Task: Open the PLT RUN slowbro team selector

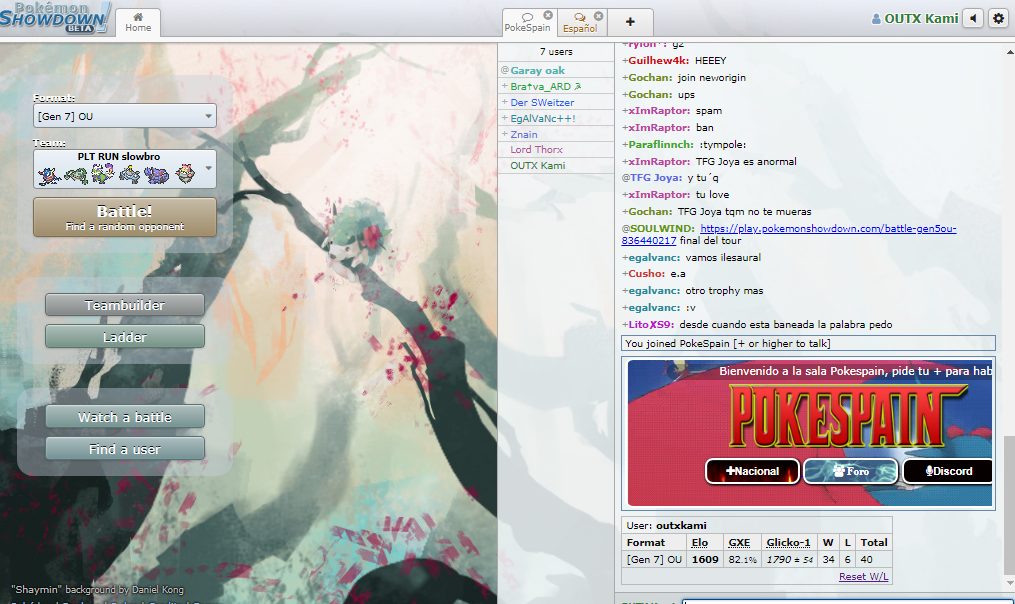Action: [125, 169]
